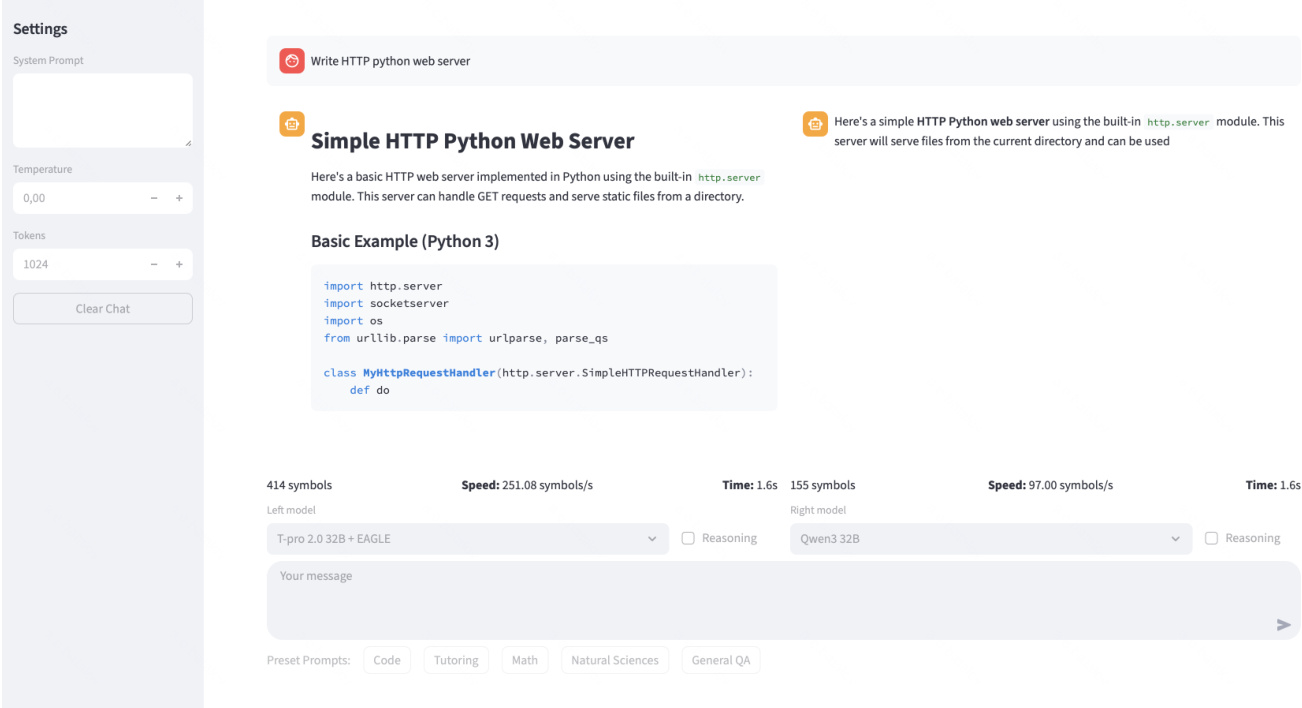This screenshot has height=708, width=1302.
Task: Open the Right model dropdown showing Qwen3 32B
Action: (990, 539)
